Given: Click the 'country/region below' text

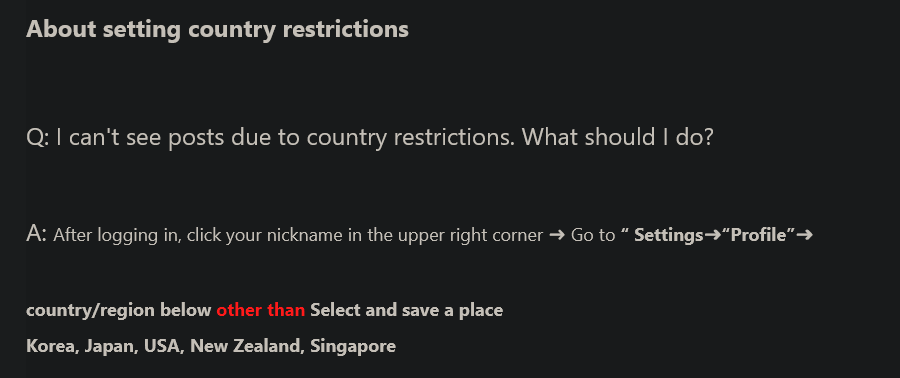Looking at the screenshot, I should (119, 310).
